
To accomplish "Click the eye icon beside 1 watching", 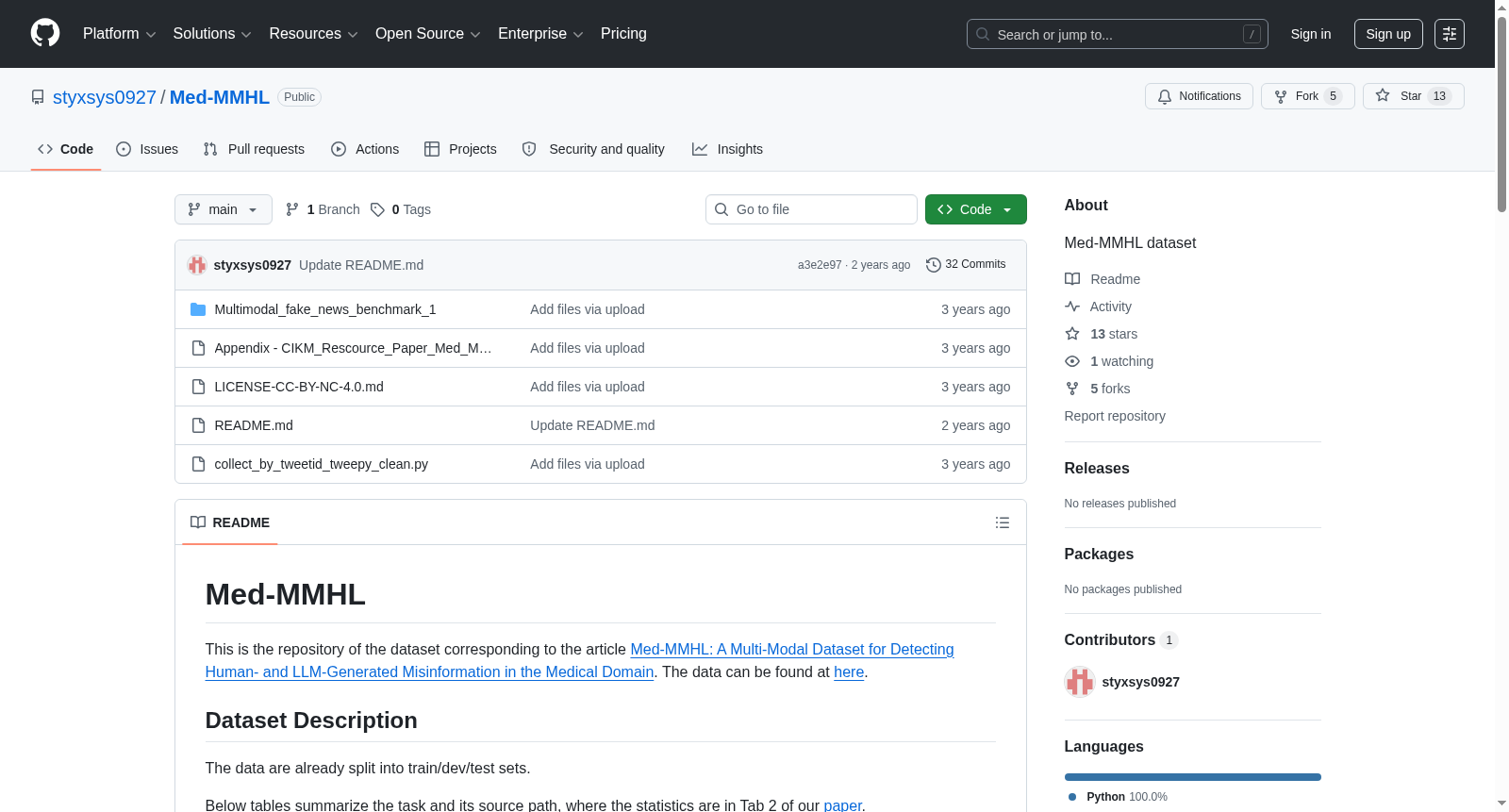I will [x=1072, y=361].
